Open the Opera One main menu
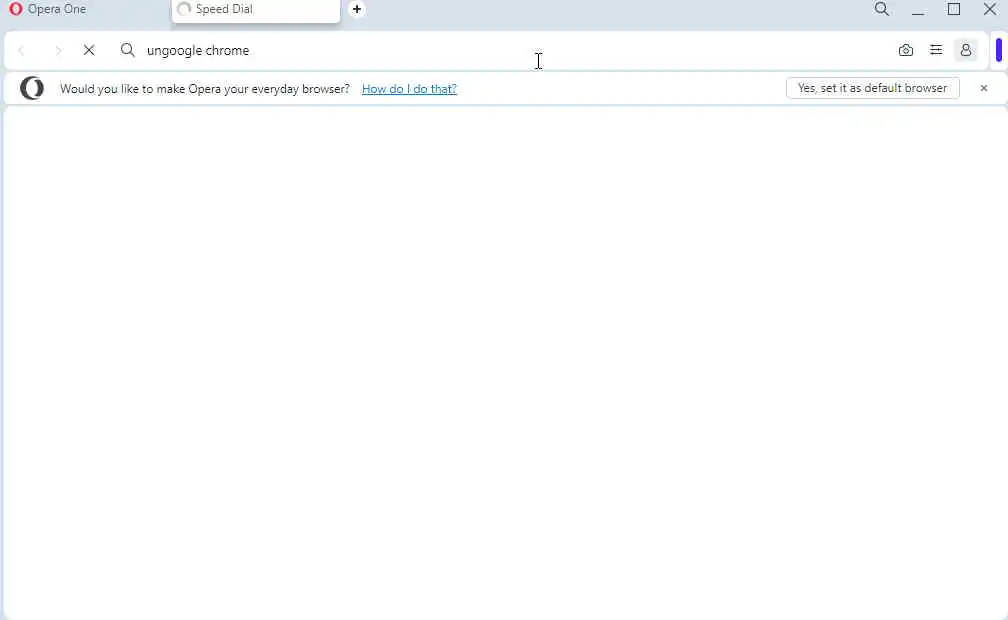The image size is (1008, 620). point(48,9)
